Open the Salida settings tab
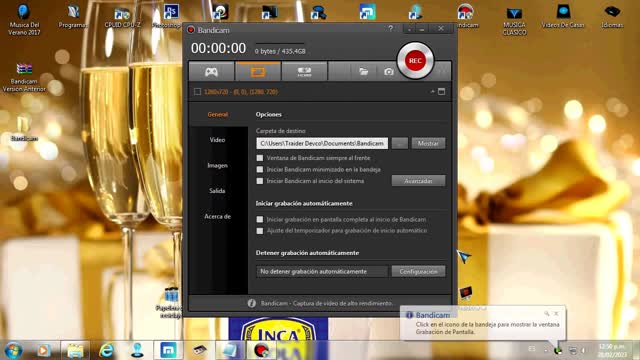The height and width of the screenshot is (360, 640). tap(218, 191)
